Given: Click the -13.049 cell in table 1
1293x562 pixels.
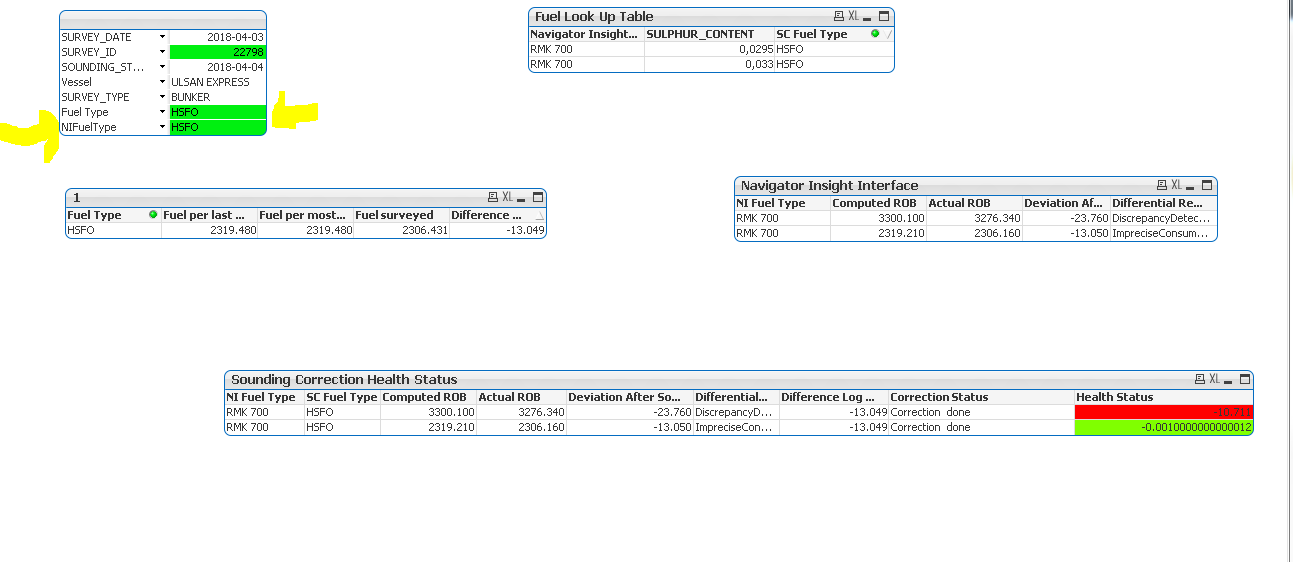Looking at the screenshot, I should 497,230.
